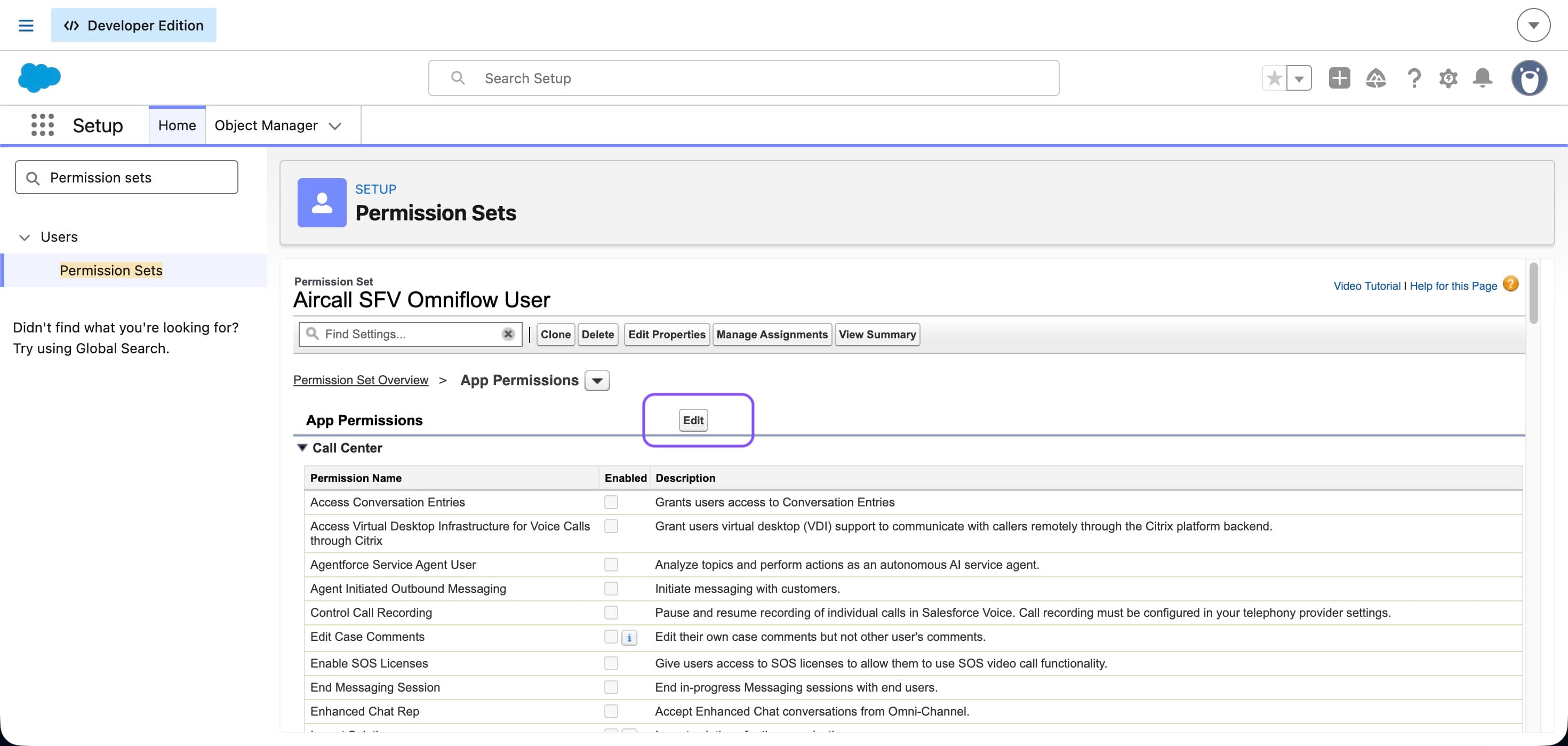1568x746 pixels.
Task: Open the Permission Set Overview link
Action: point(361,380)
